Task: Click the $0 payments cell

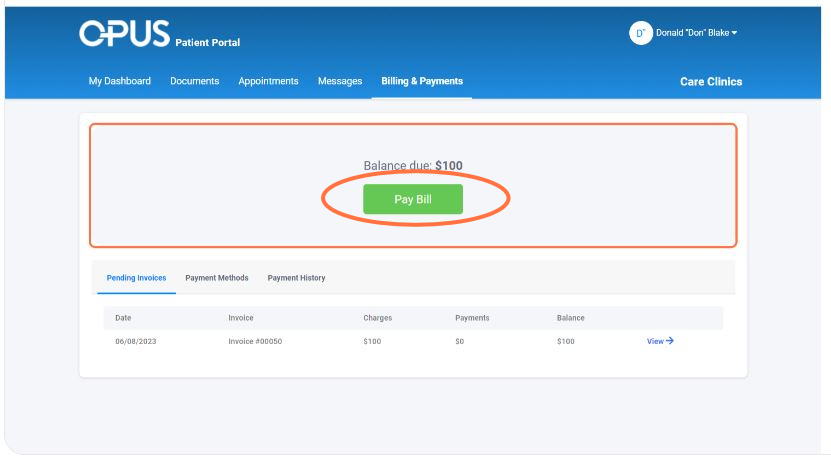Action: [x=459, y=341]
